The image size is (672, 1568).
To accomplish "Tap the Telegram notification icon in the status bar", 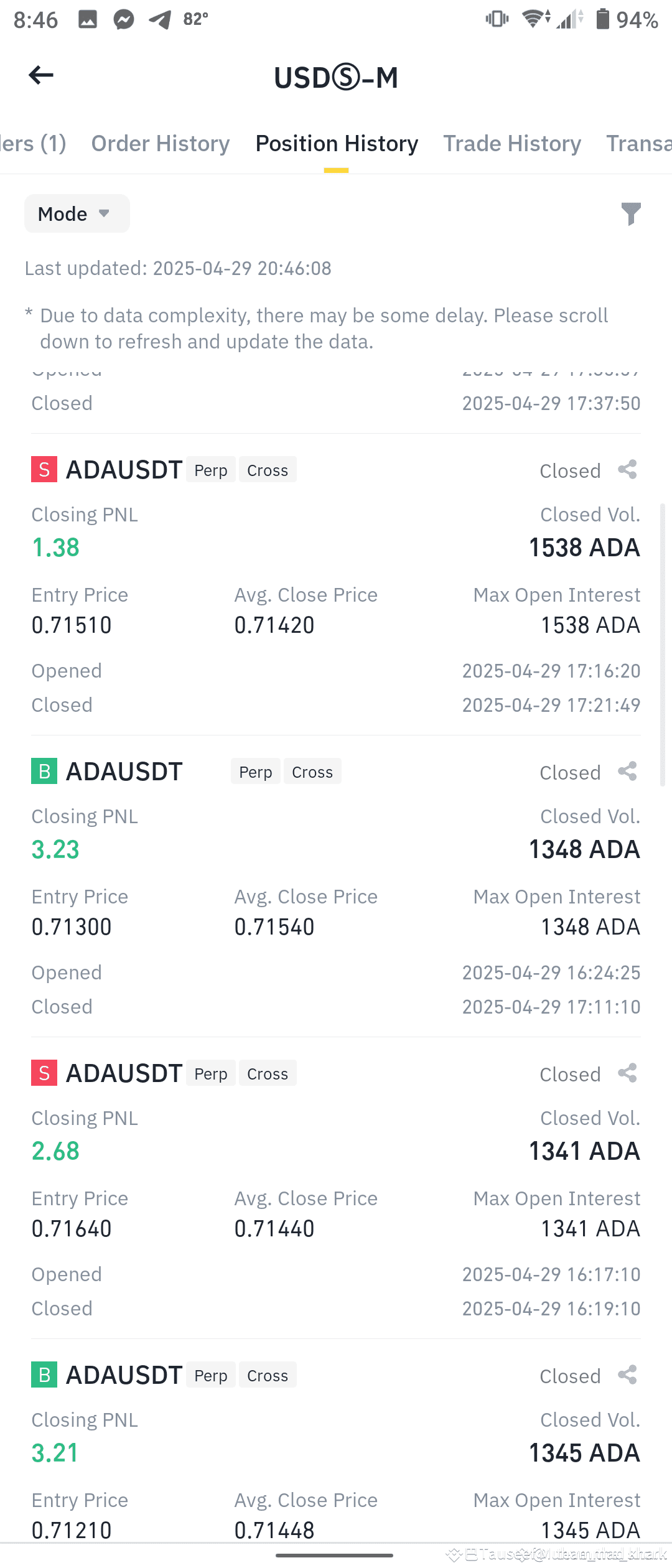I will point(161,20).
